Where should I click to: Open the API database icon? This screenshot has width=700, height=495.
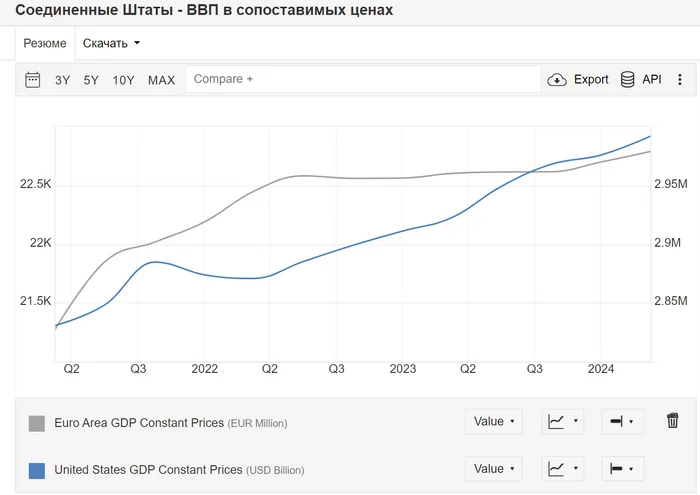[x=627, y=79]
